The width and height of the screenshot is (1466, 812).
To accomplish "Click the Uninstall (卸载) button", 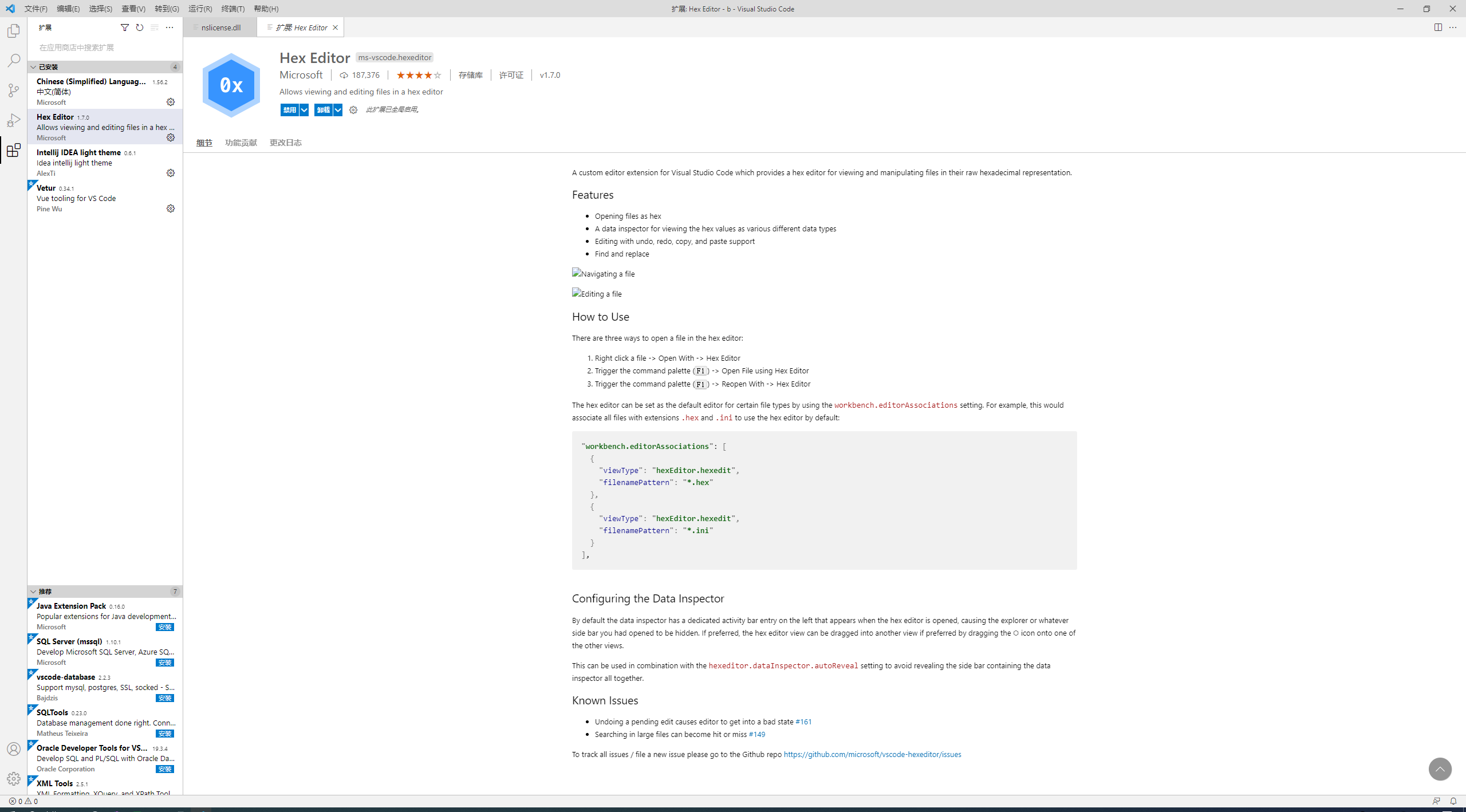I will pyautogui.click(x=324, y=110).
